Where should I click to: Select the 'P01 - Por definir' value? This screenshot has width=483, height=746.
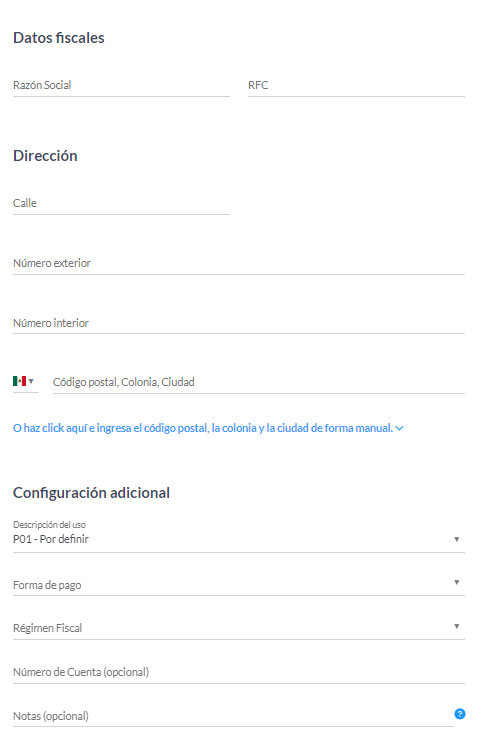point(51,539)
